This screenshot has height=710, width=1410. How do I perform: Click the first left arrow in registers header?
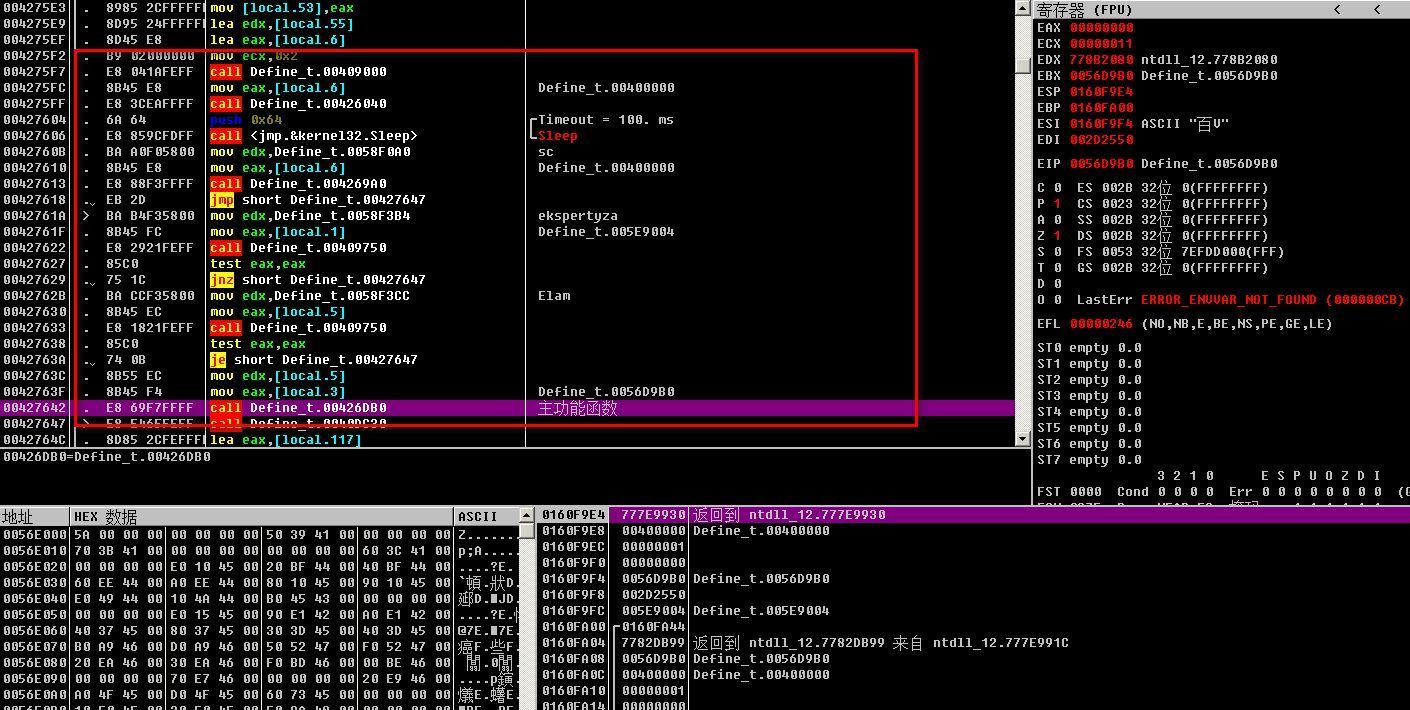1337,10
